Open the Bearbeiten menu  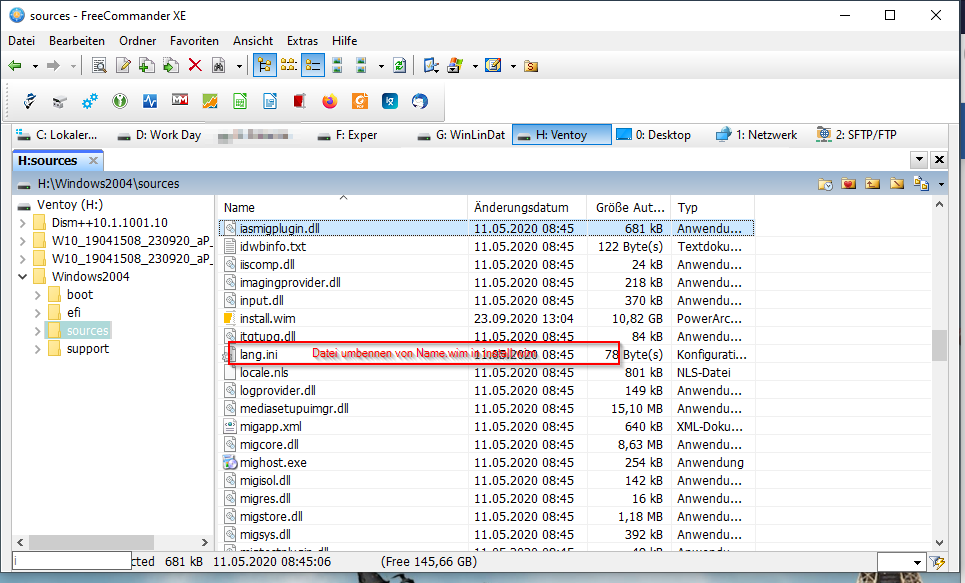pyautogui.click(x=77, y=41)
